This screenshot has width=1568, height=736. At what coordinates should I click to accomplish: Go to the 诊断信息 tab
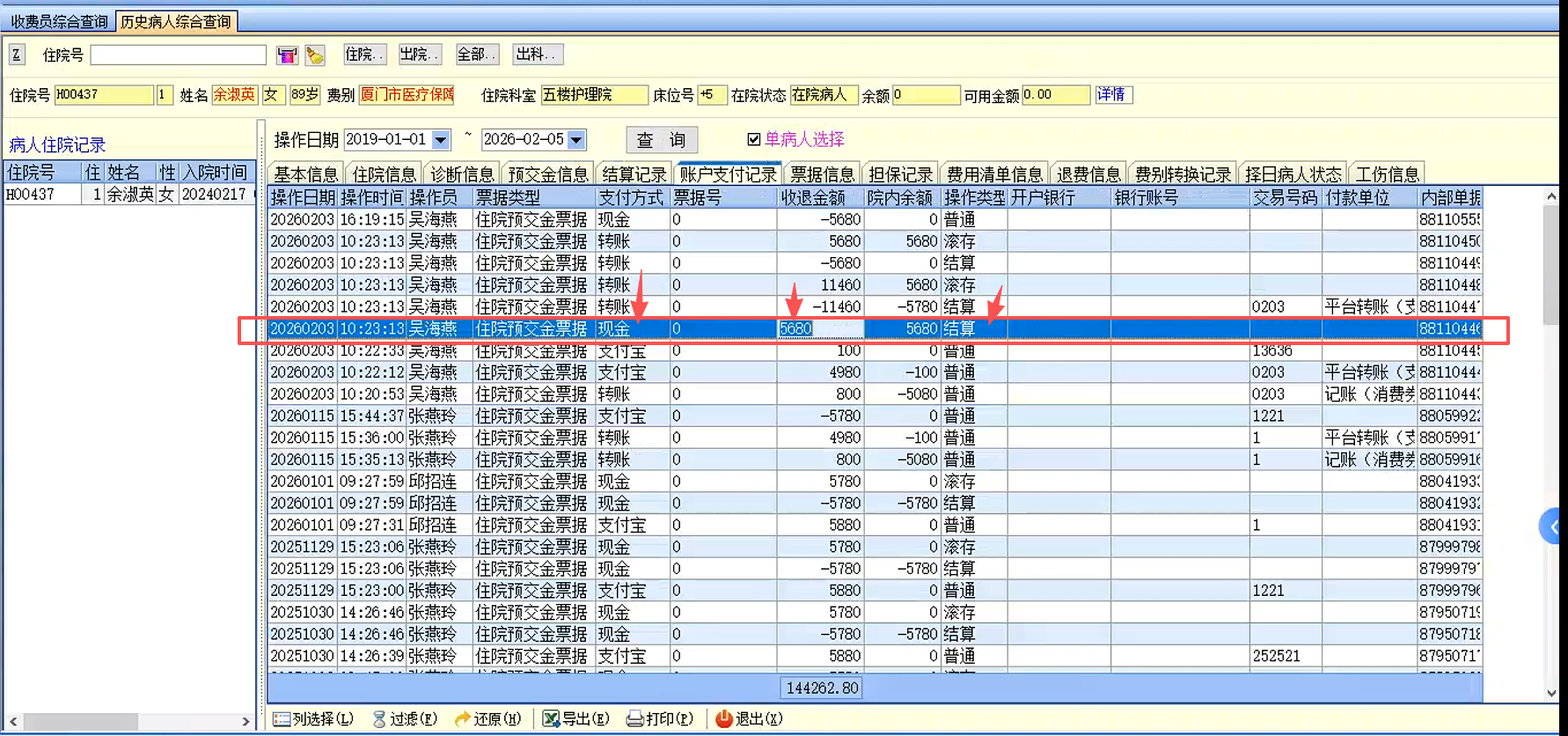[462, 174]
